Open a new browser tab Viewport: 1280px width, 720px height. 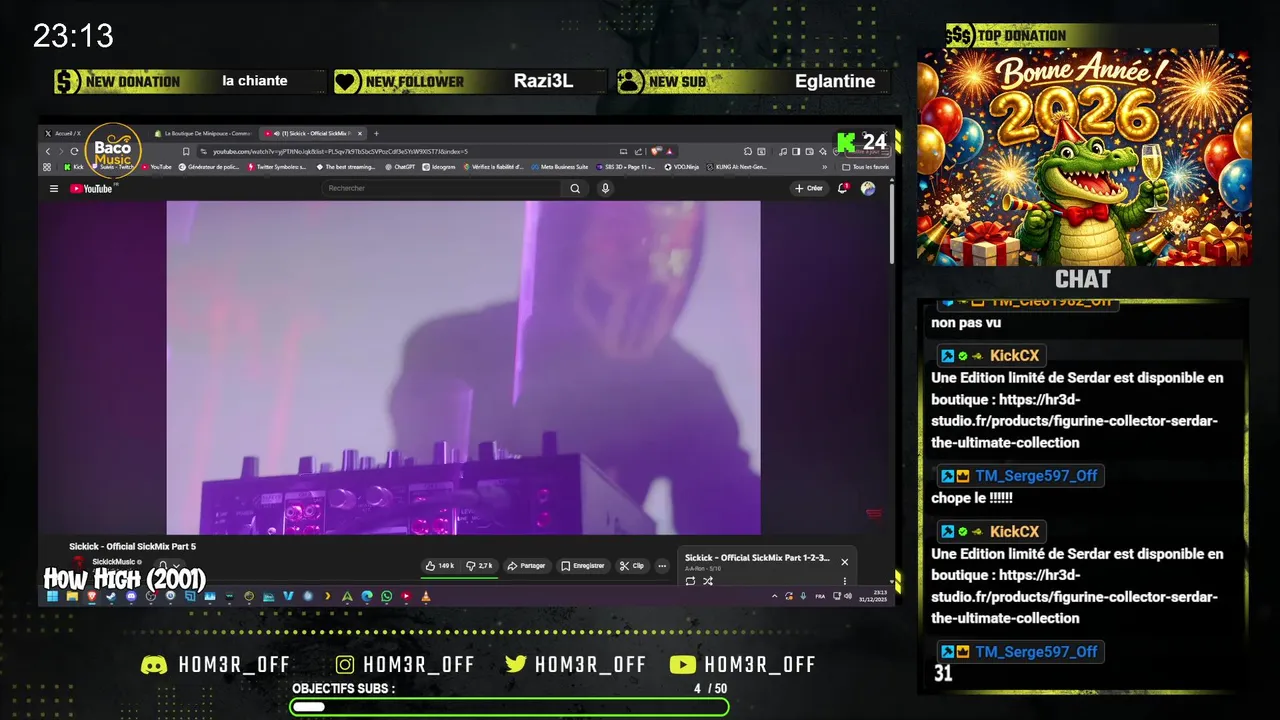pyautogui.click(x=376, y=133)
